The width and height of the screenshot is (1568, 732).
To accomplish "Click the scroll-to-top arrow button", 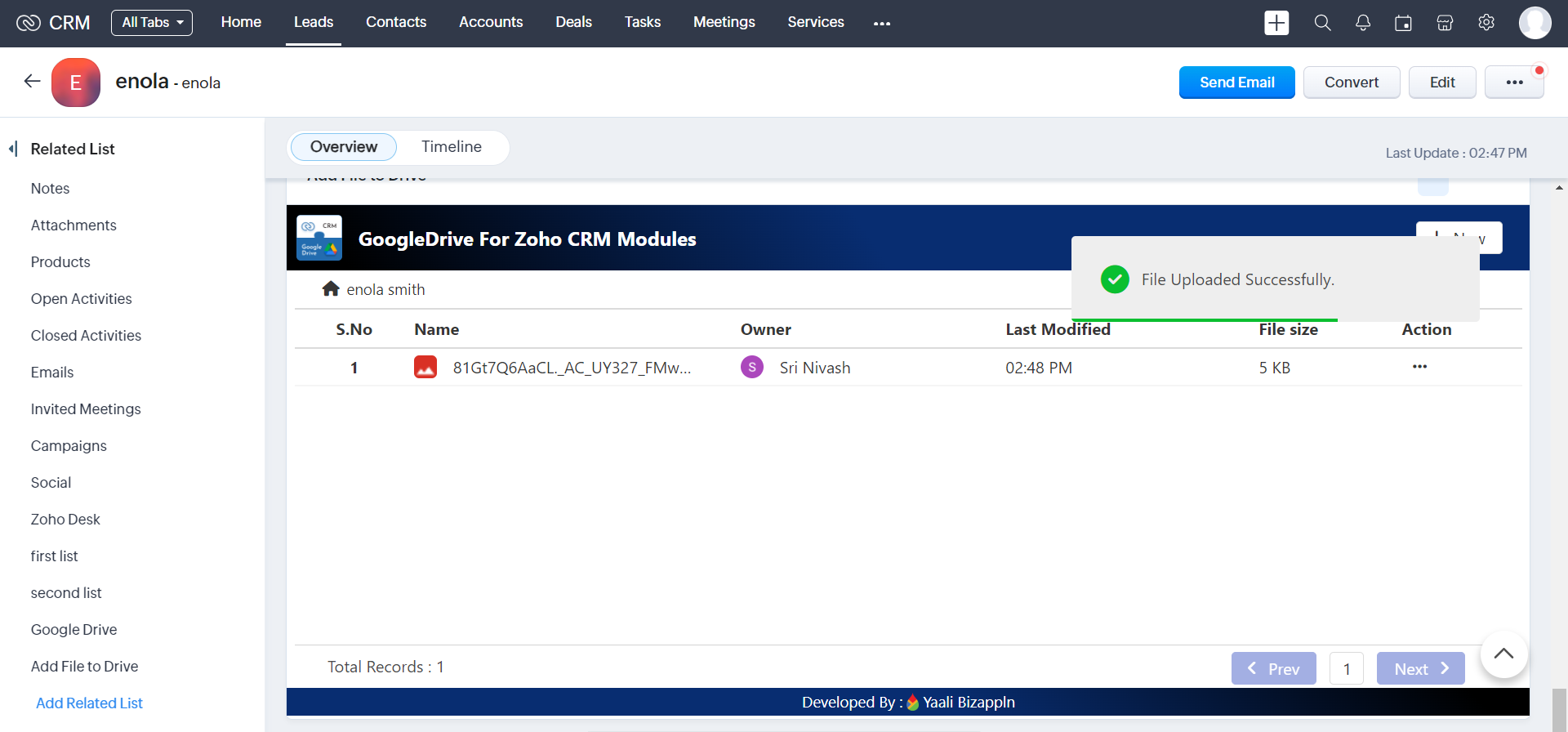I will [1503, 654].
